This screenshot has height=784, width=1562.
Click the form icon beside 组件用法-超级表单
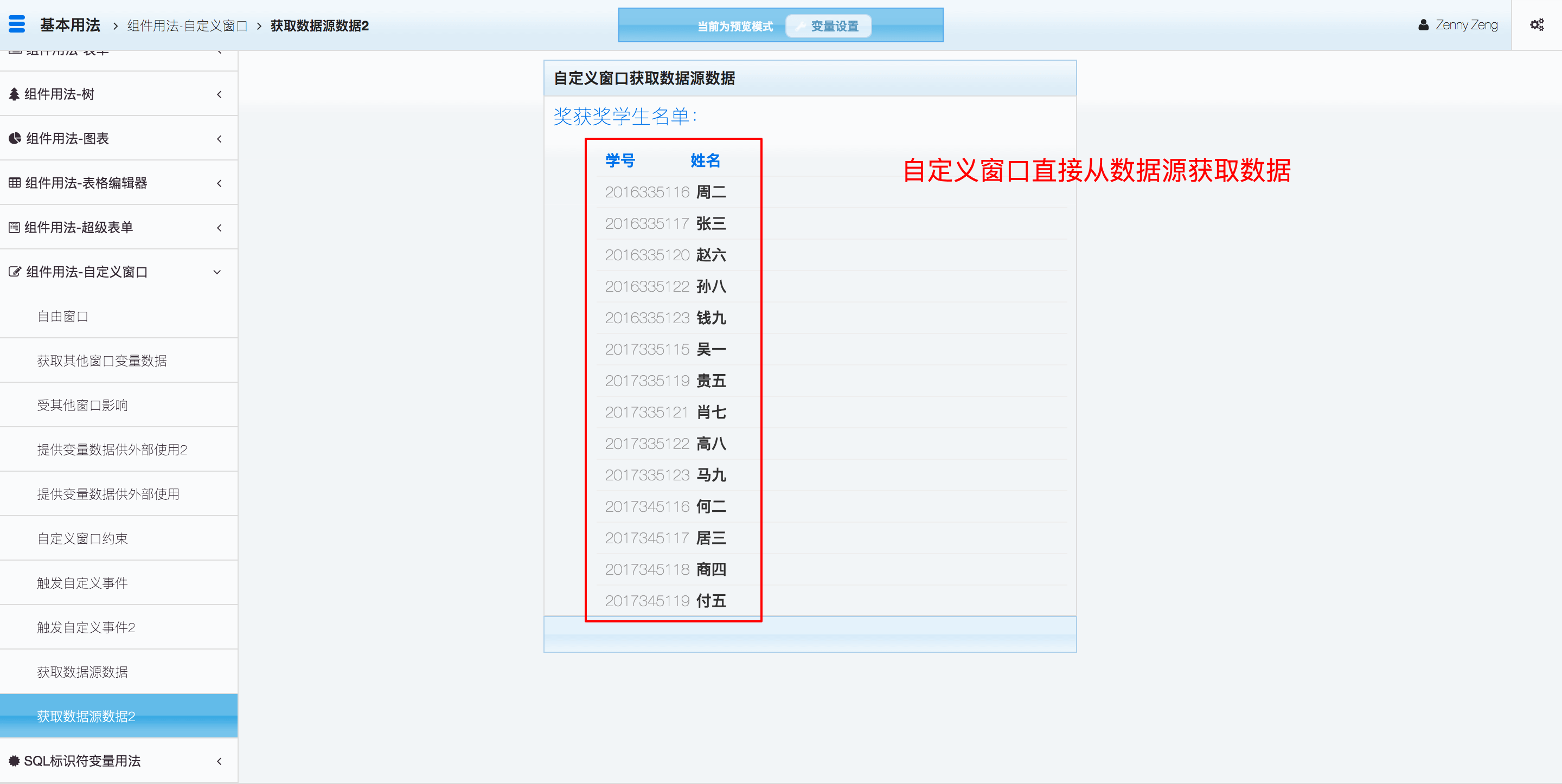(x=15, y=227)
